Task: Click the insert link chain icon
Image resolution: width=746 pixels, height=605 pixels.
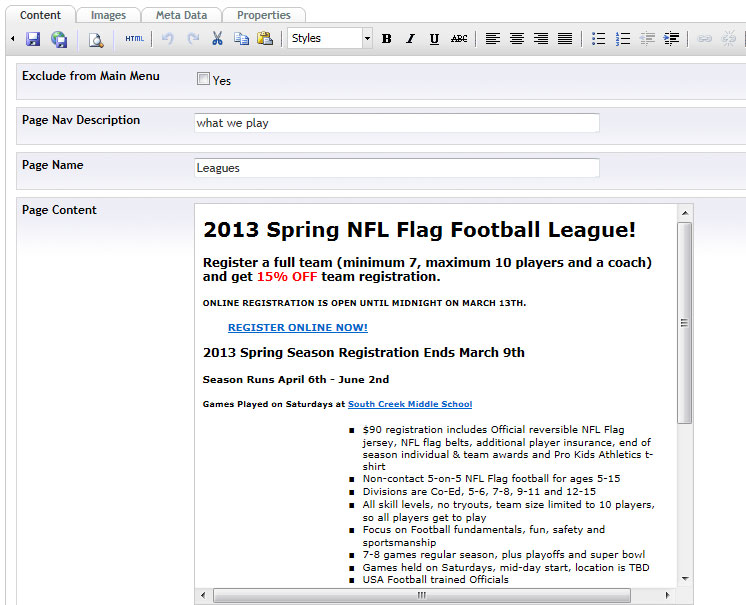Action: [x=705, y=39]
